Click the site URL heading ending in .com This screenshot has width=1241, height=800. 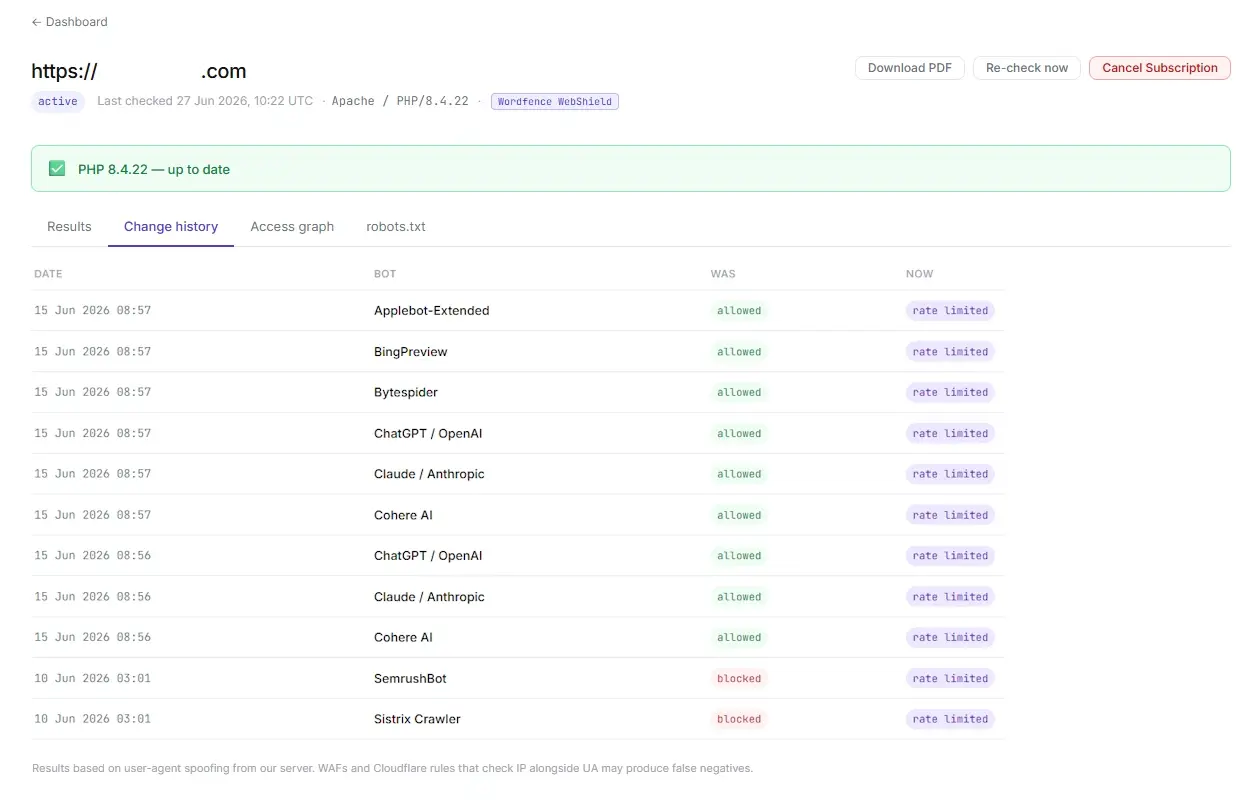pos(139,71)
